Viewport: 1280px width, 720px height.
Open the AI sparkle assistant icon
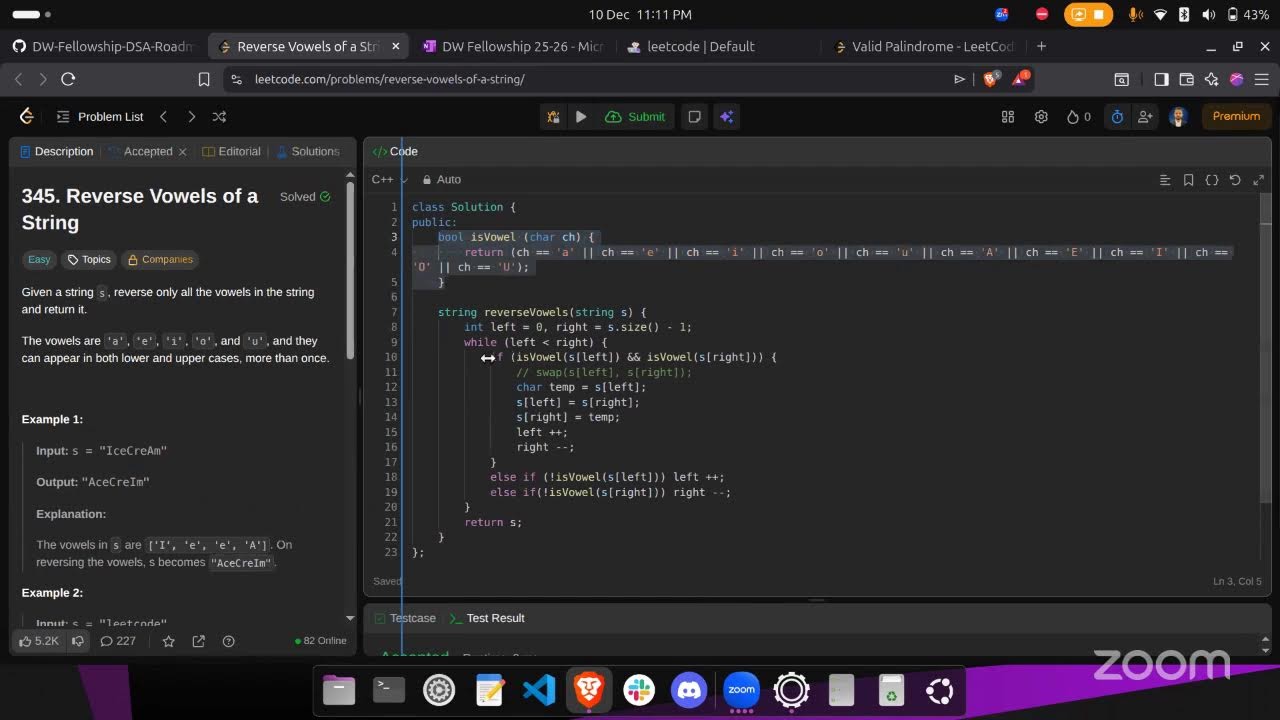(727, 117)
